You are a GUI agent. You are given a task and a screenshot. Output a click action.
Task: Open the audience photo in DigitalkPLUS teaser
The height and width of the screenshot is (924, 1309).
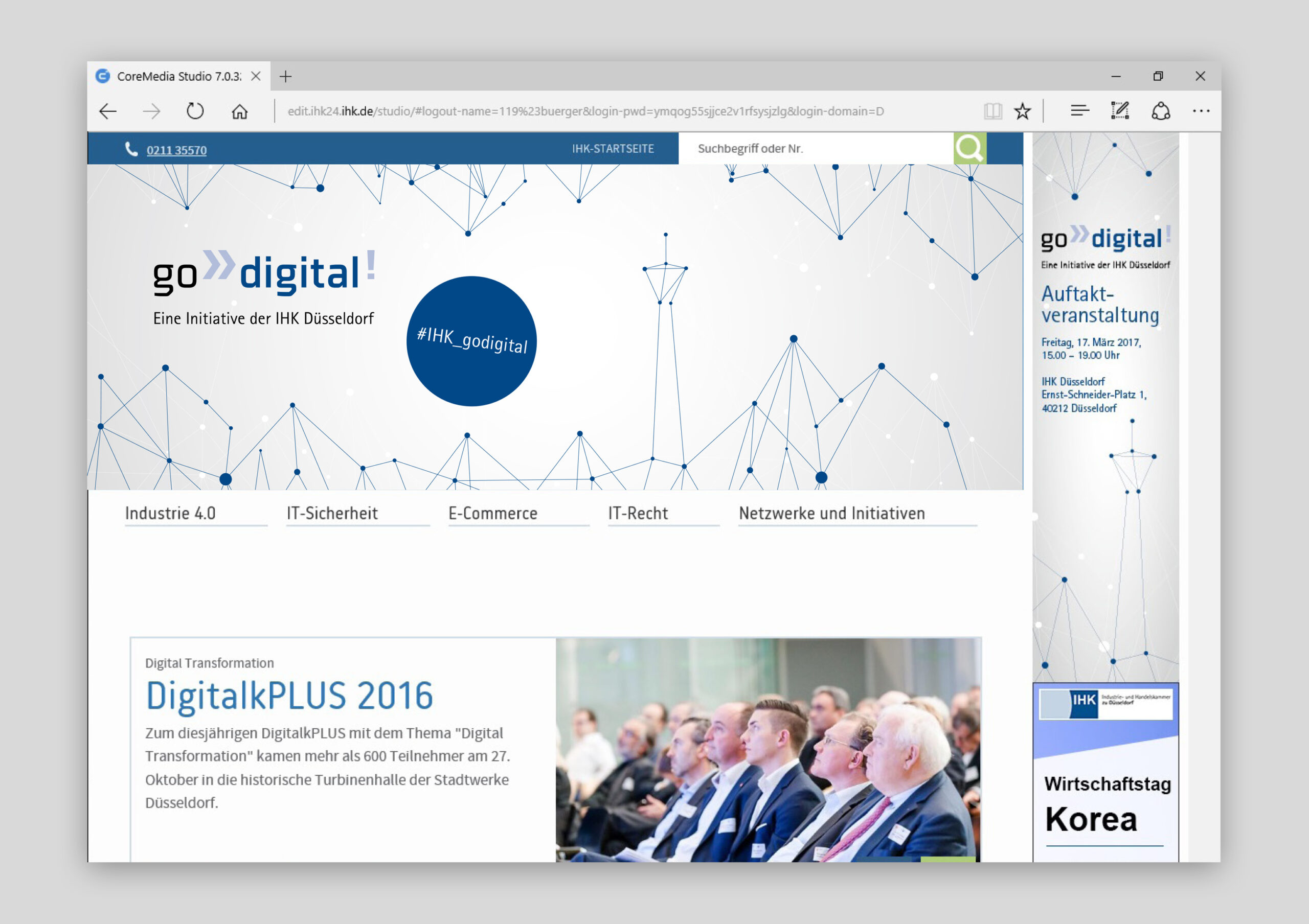[x=768, y=750]
